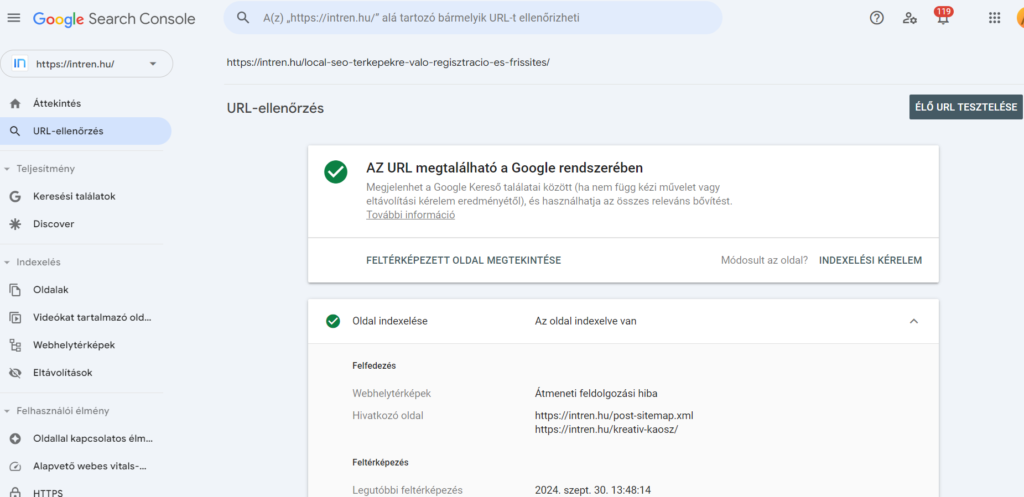The height and width of the screenshot is (497, 1024).
Task: Open the Google apps grid
Action: tap(995, 18)
